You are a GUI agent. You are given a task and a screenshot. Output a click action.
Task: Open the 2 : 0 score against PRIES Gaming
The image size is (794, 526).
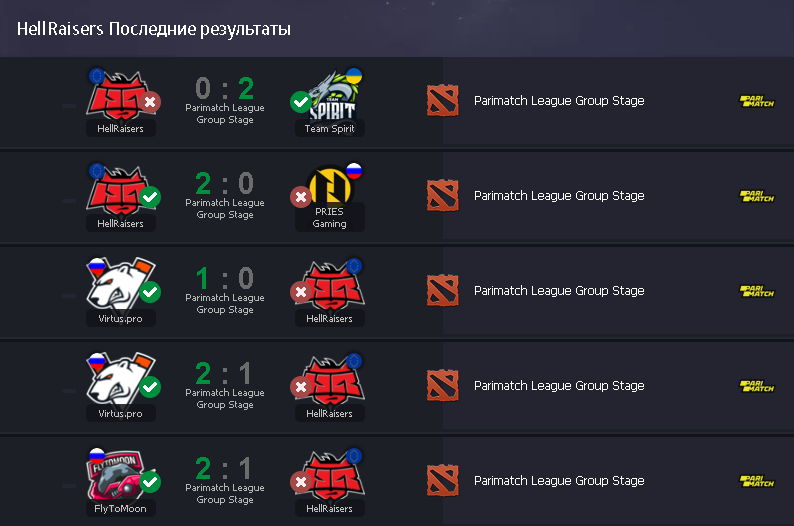click(225, 183)
